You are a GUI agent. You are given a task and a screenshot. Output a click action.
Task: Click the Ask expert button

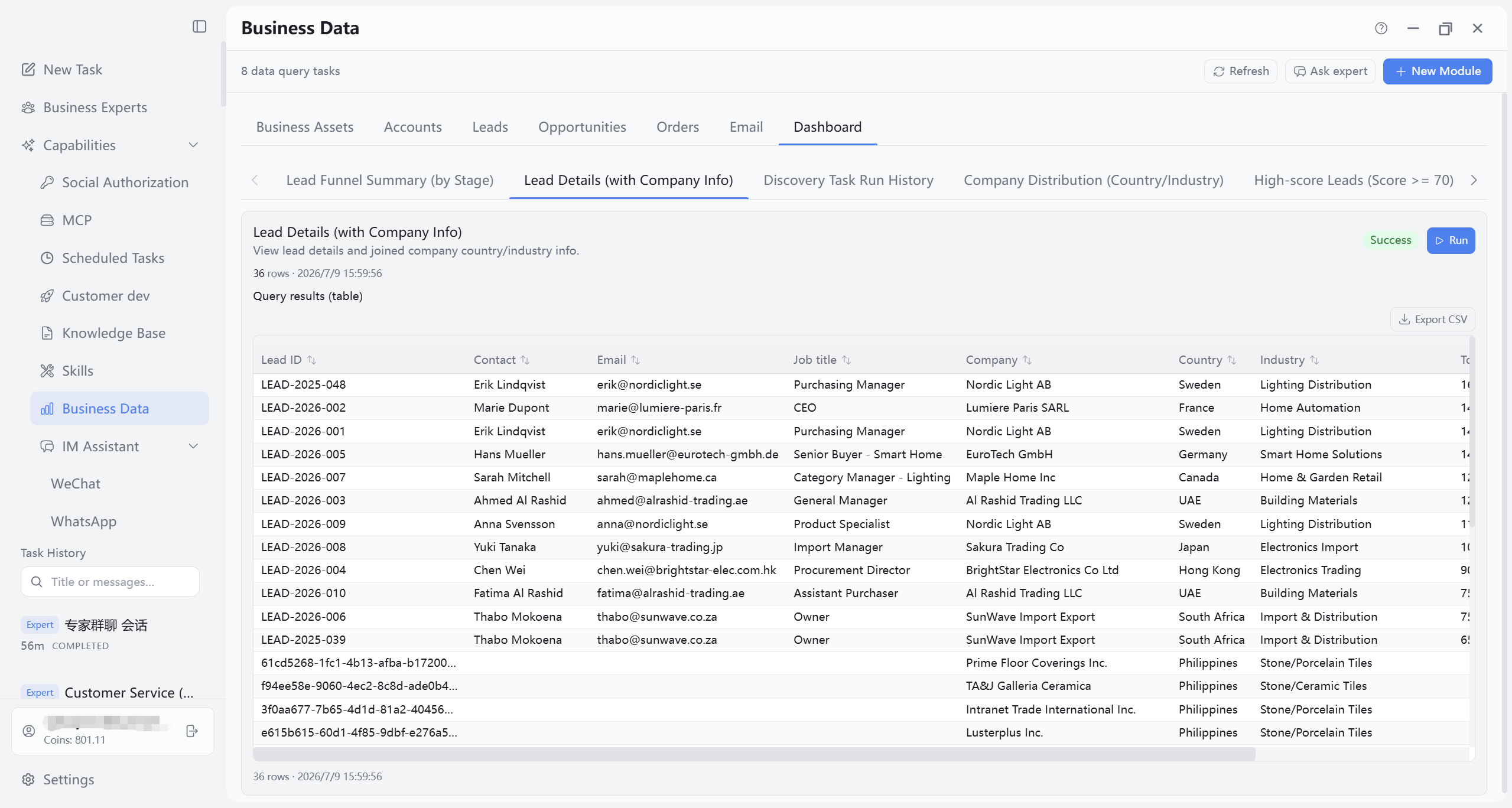(x=1330, y=71)
